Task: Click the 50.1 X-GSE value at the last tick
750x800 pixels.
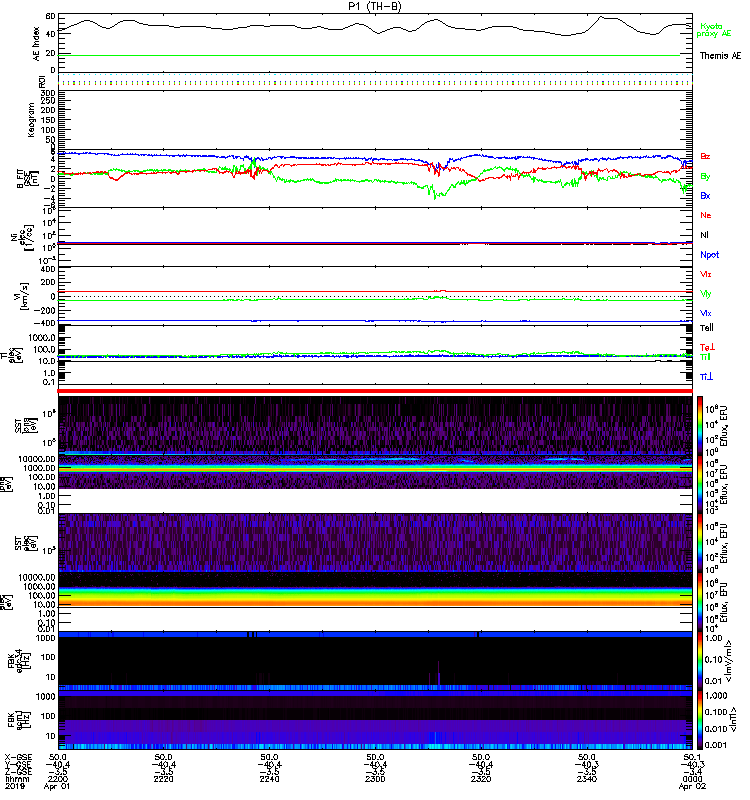Action: [692, 757]
